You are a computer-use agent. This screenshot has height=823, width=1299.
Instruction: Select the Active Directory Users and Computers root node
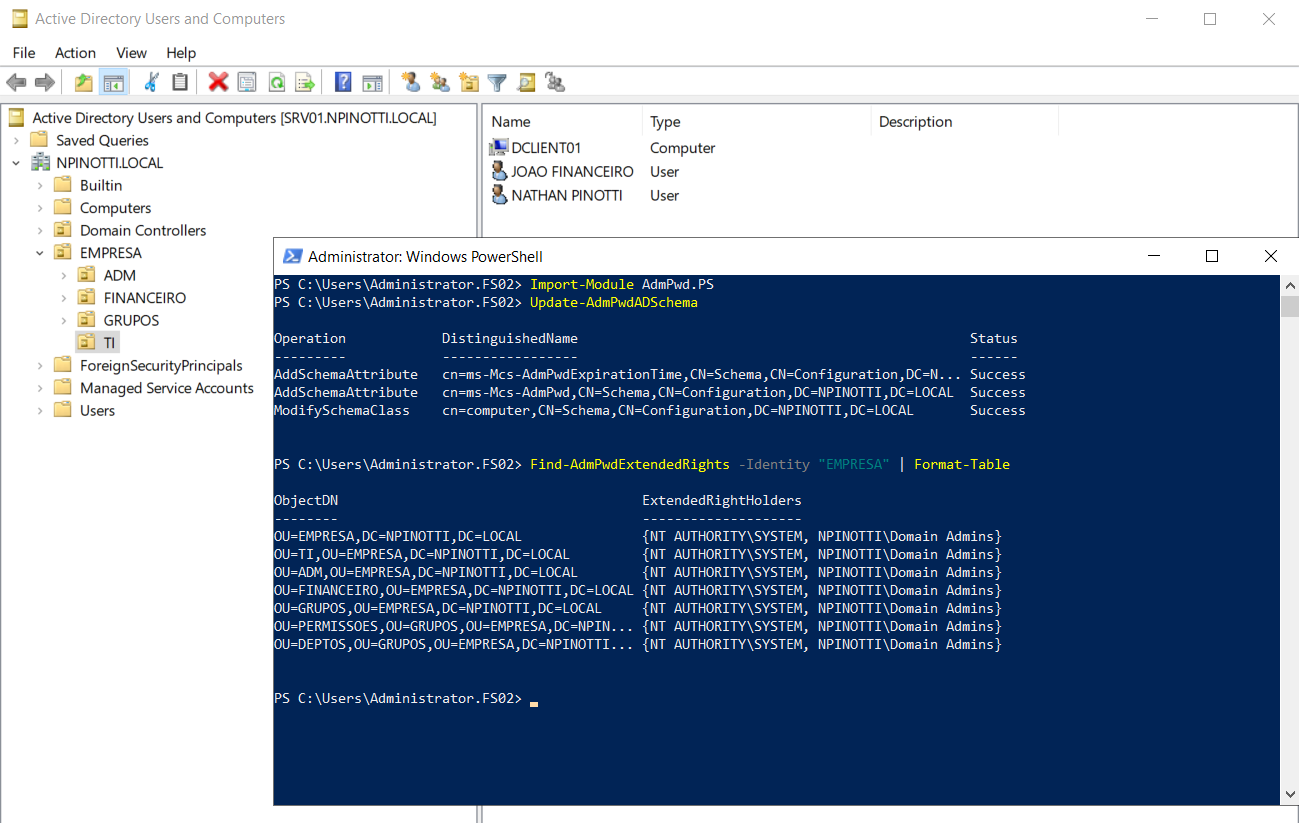(x=234, y=118)
